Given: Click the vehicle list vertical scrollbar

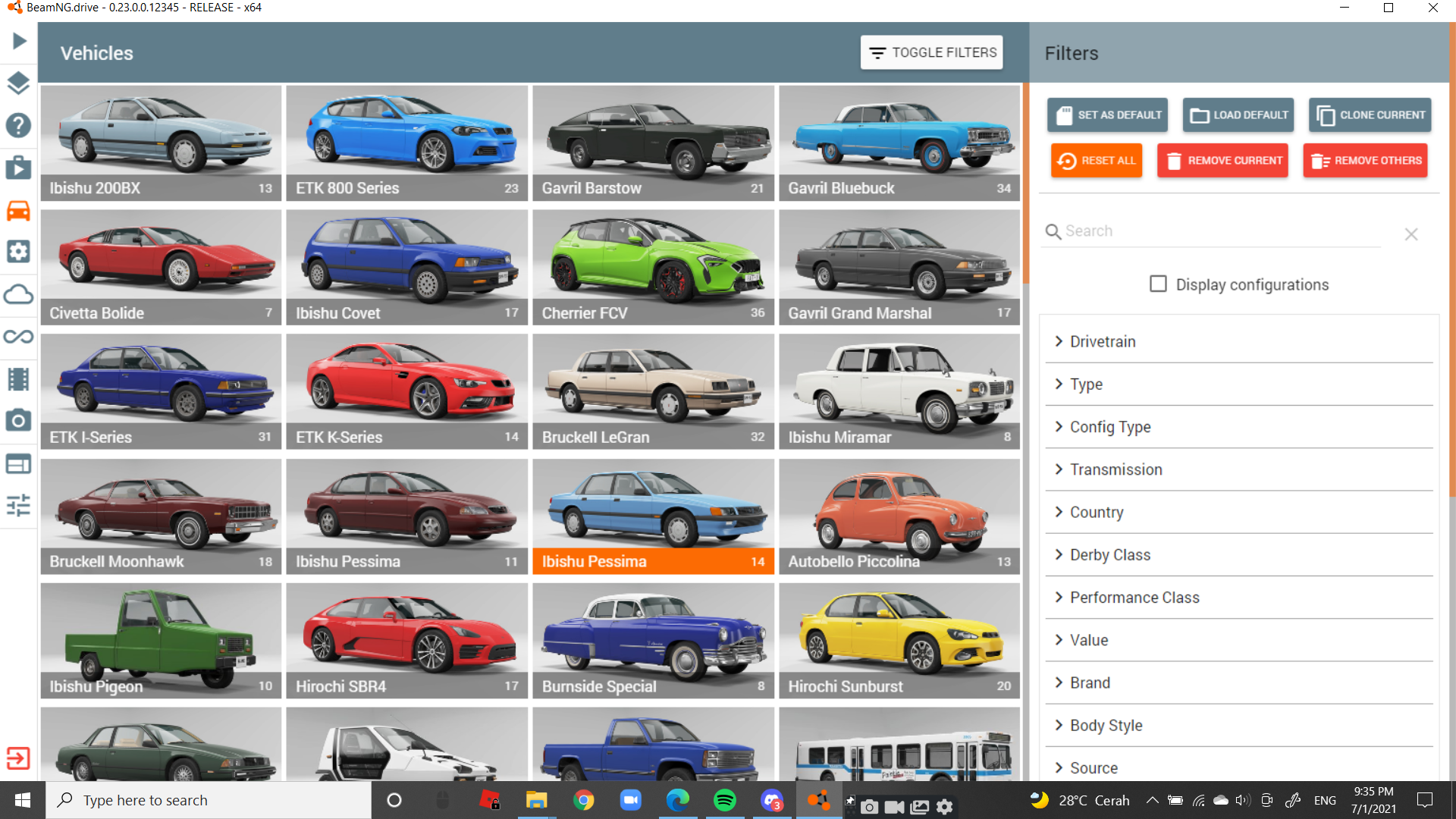Looking at the screenshot, I should pyautogui.click(x=1026, y=182).
